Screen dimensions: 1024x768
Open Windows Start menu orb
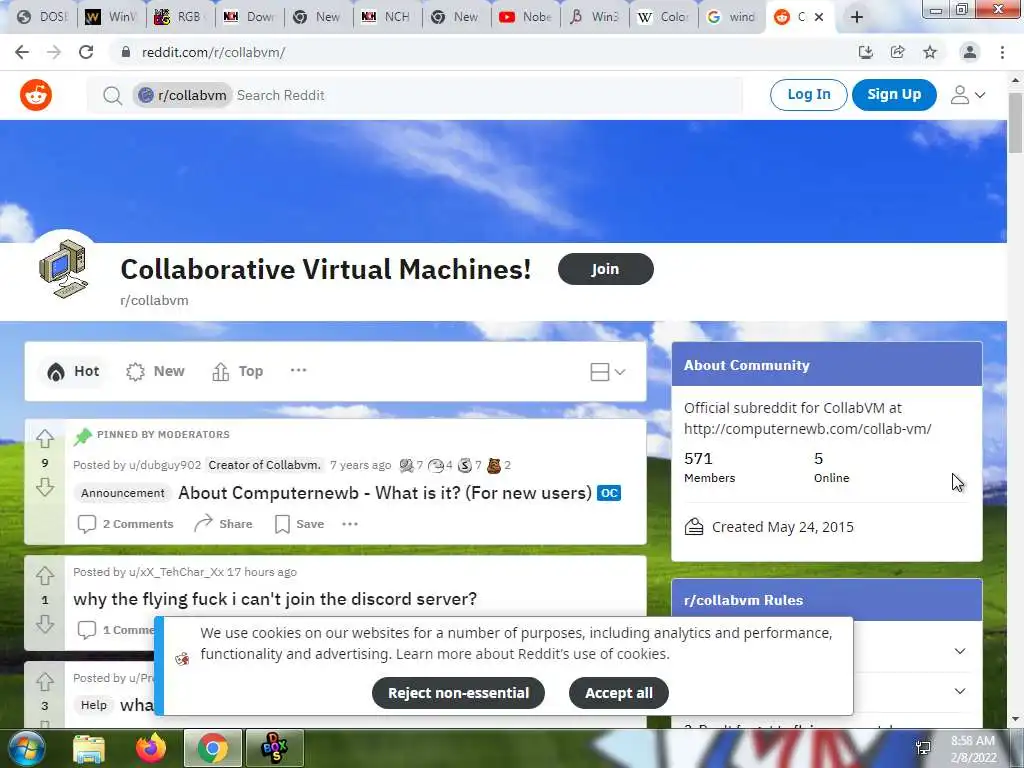pos(26,748)
